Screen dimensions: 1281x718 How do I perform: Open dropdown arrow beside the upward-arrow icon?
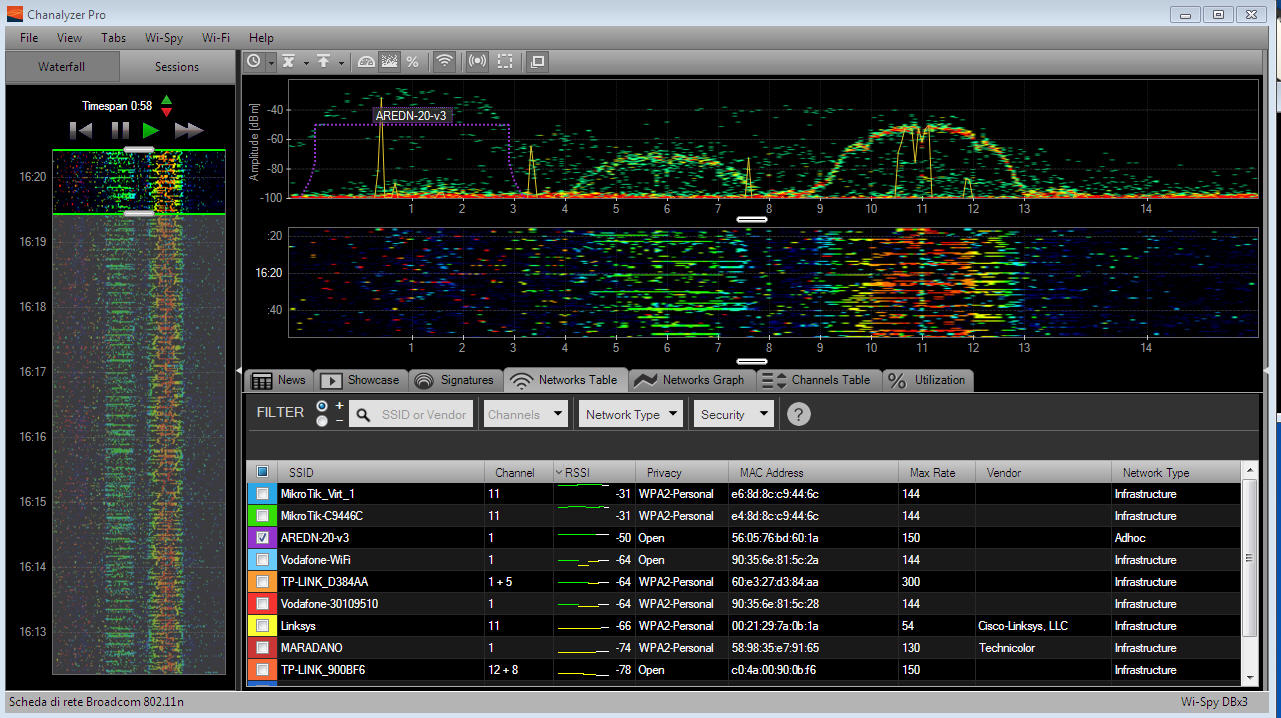340,62
